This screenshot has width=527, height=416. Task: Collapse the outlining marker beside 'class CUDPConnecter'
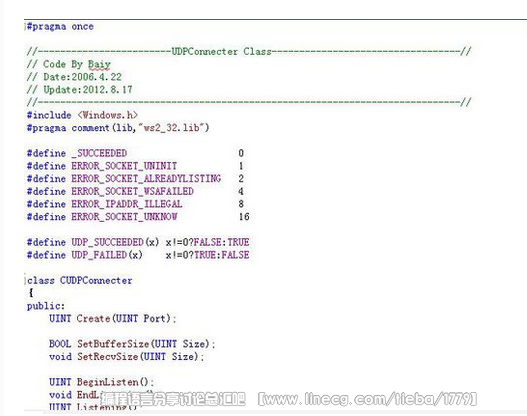pos(25,280)
